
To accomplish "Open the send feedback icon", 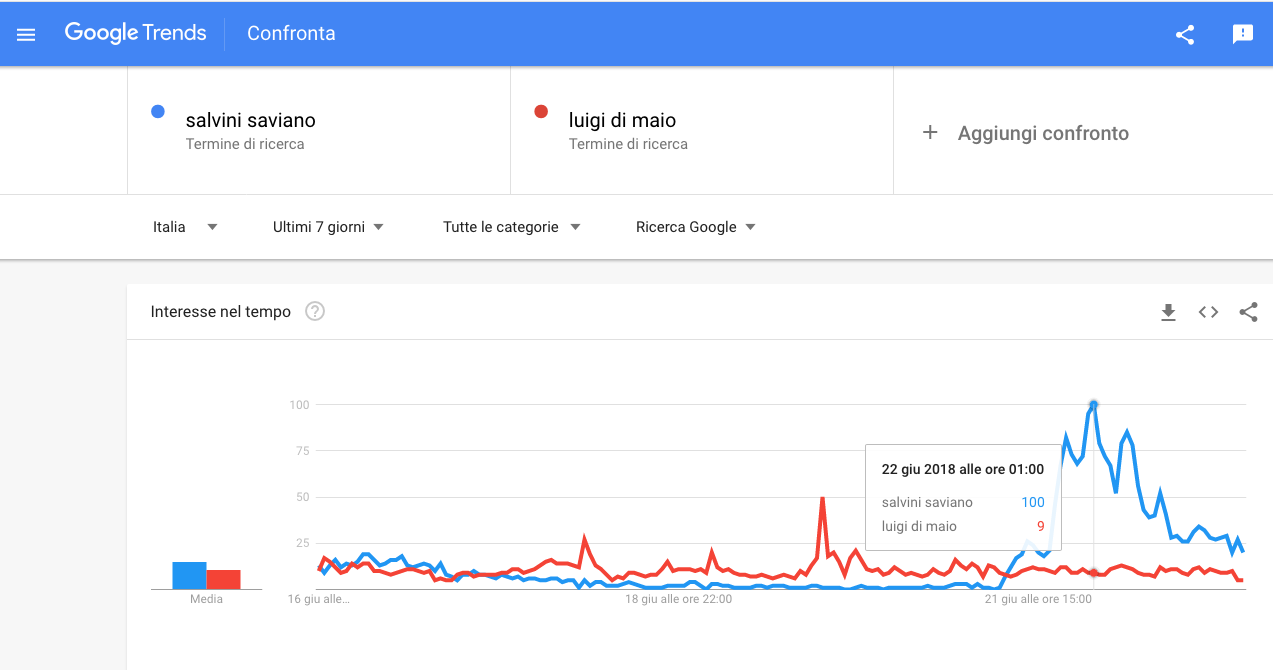I will [1243, 34].
